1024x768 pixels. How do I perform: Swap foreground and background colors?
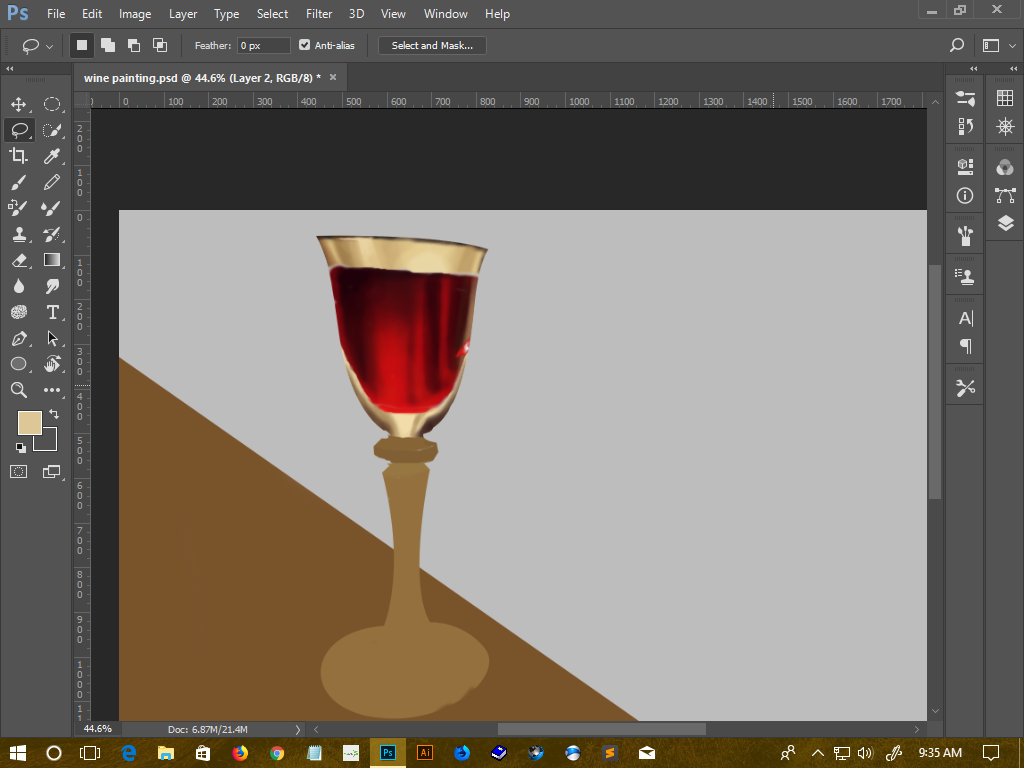click(x=54, y=414)
